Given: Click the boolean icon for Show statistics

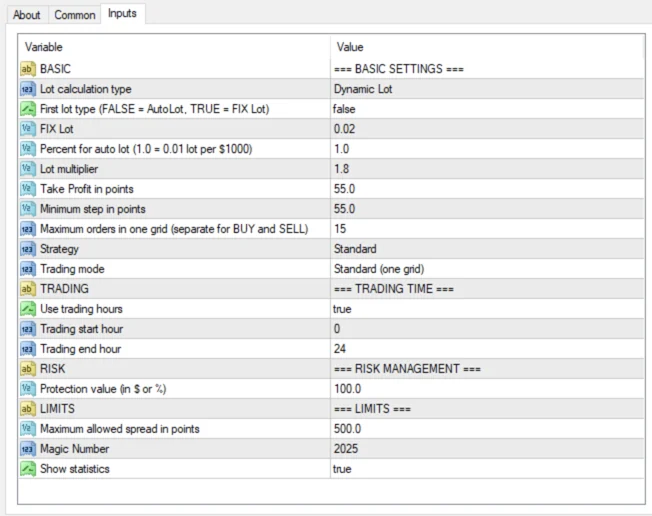Looking at the screenshot, I should pyautogui.click(x=27, y=469).
